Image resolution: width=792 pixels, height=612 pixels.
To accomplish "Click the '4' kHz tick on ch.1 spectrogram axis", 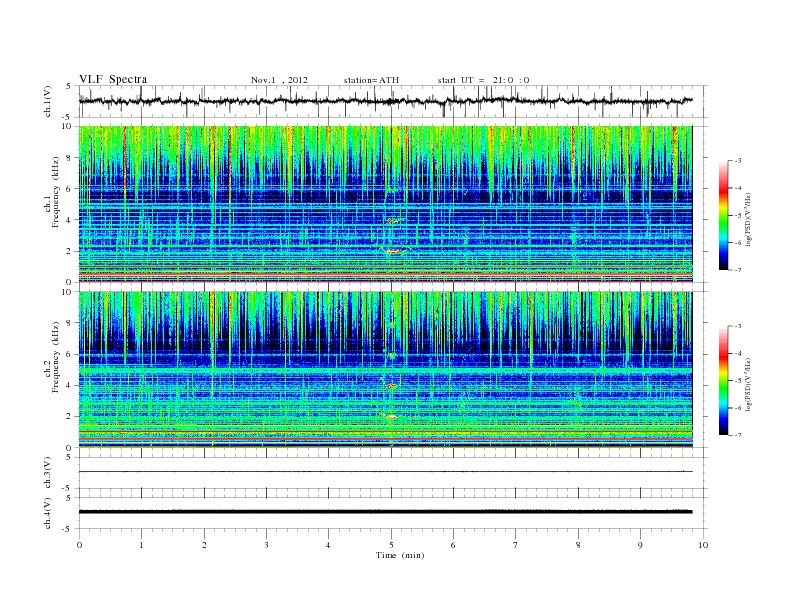I will 70,220.
